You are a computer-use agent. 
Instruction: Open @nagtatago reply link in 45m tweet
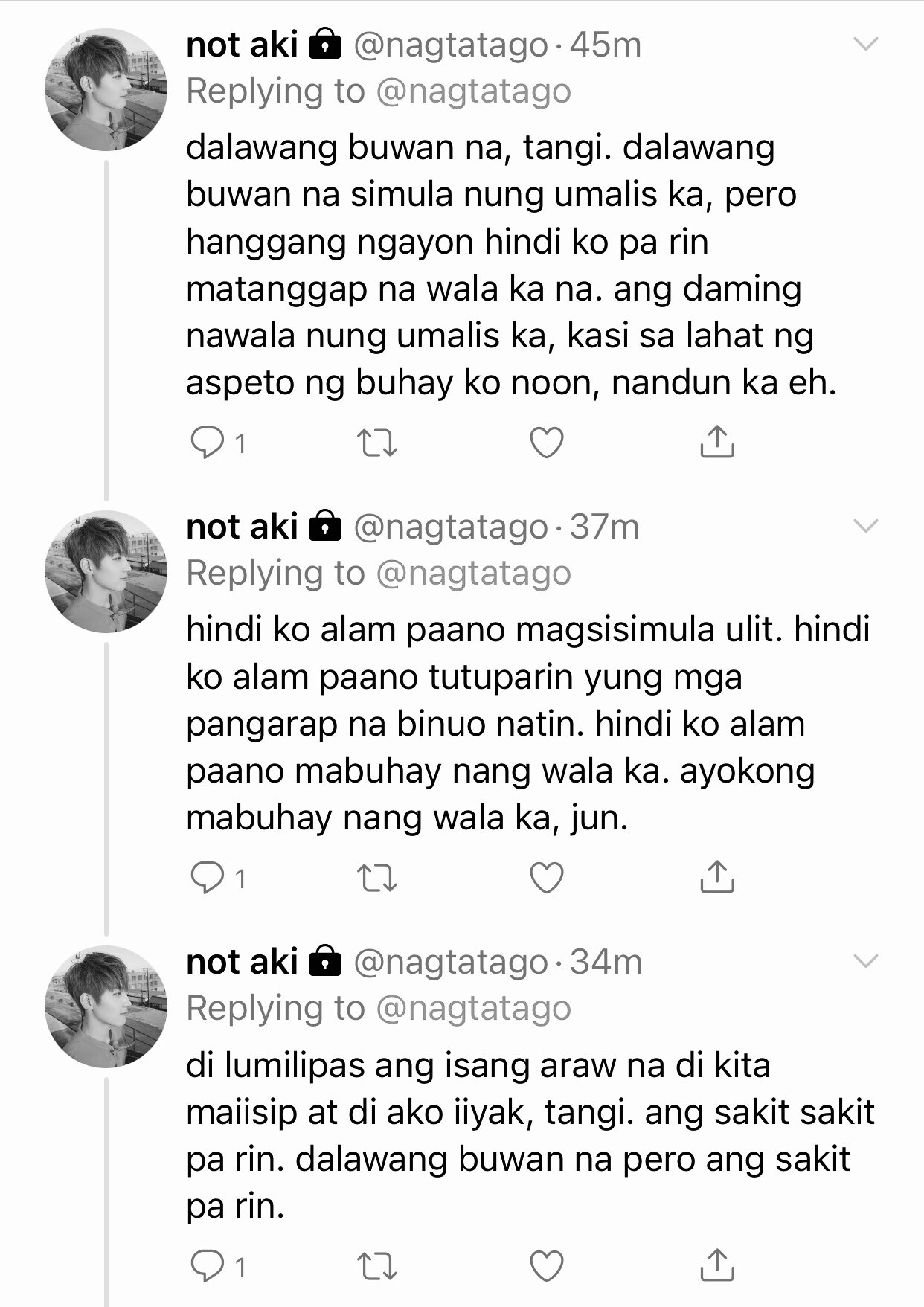[474, 92]
